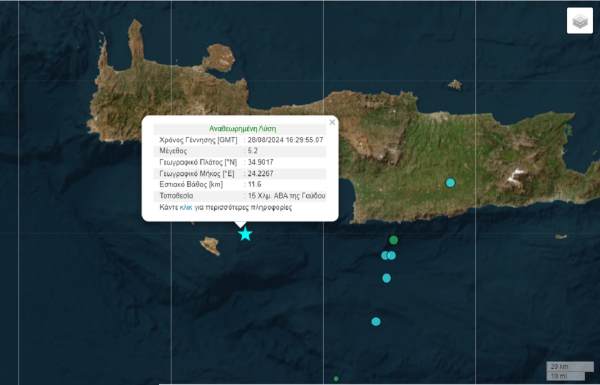The width and height of the screenshot is (600, 385).
Task: Select the origin time 28/08/2024 16:29:55.07
Action: click(x=285, y=140)
